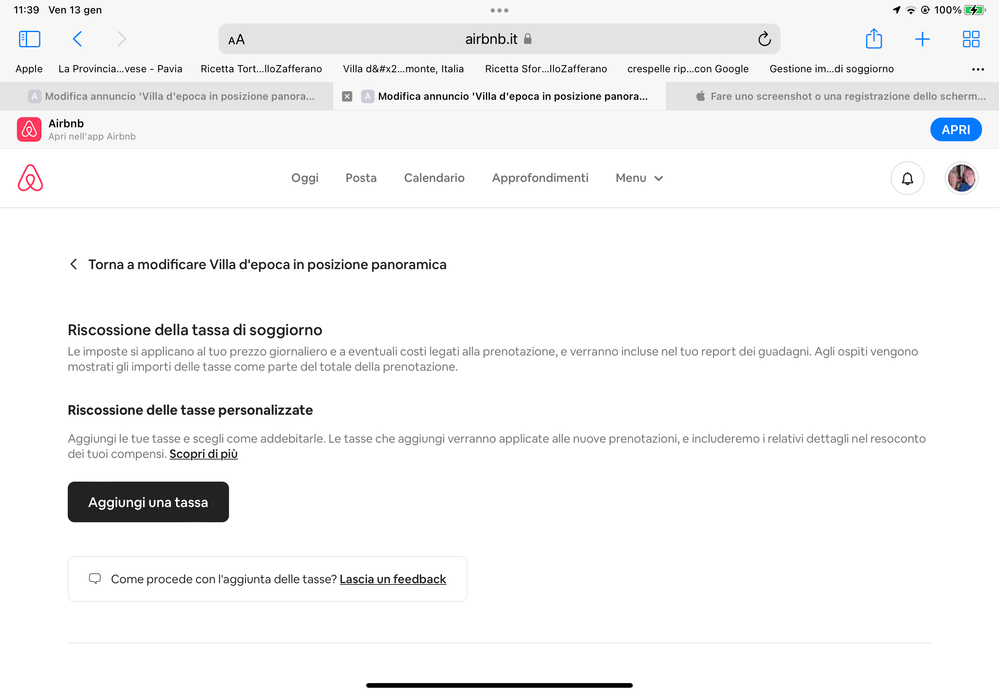Reload the page with the refresh icon
The width and height of the screenshot is (999, 694).
coord(764,39)
